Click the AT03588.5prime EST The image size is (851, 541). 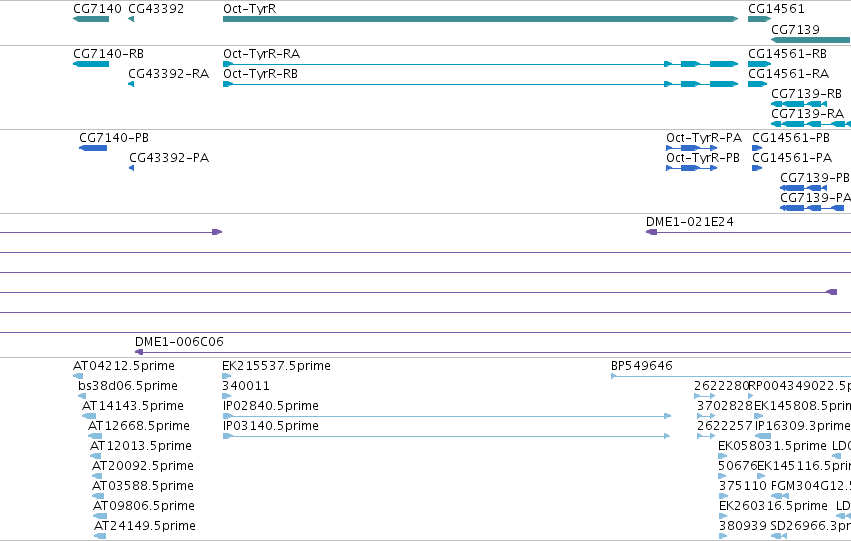pyautogui.click(x=99, y=496)
